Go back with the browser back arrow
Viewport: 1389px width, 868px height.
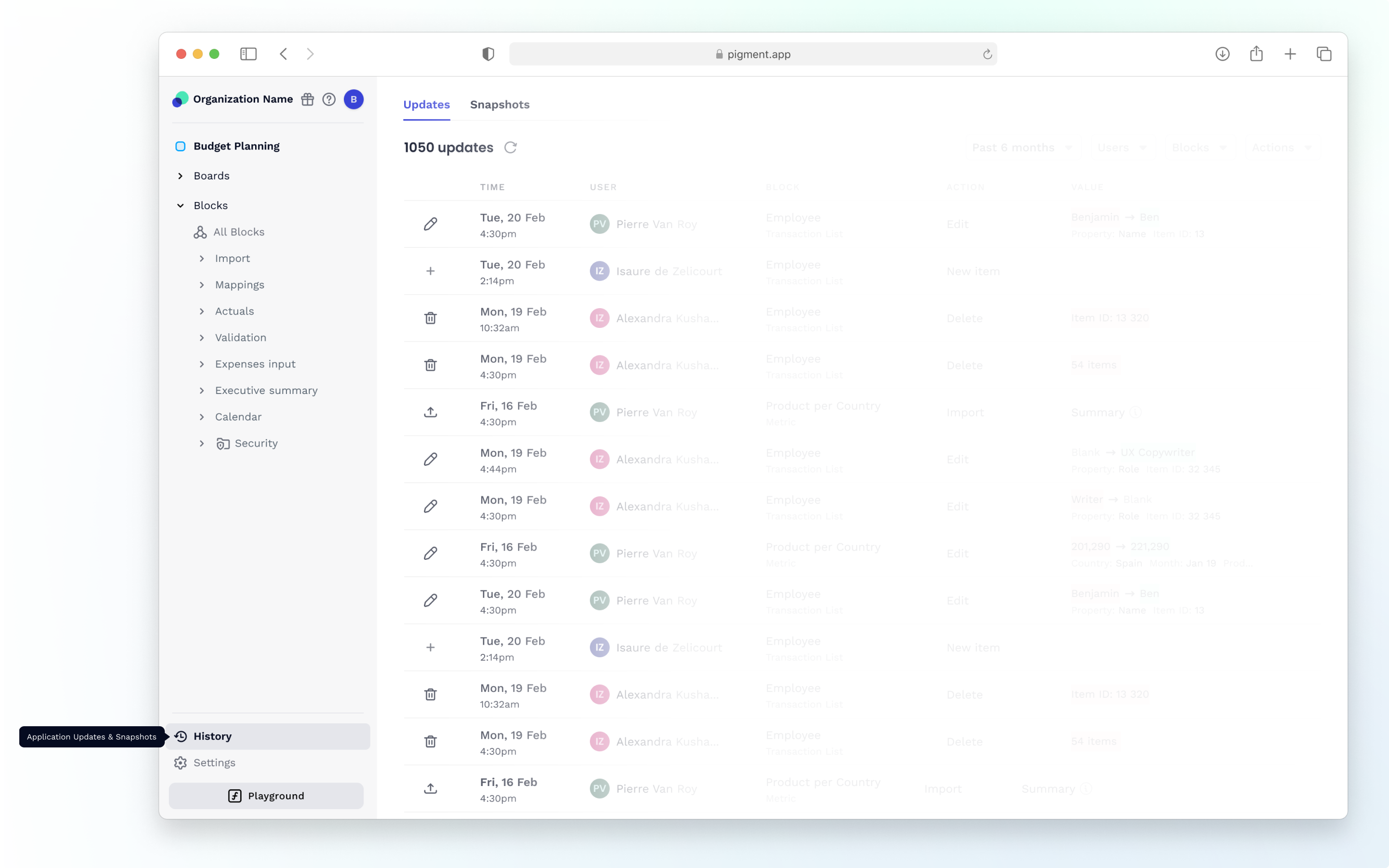click(x=284, y=54)
